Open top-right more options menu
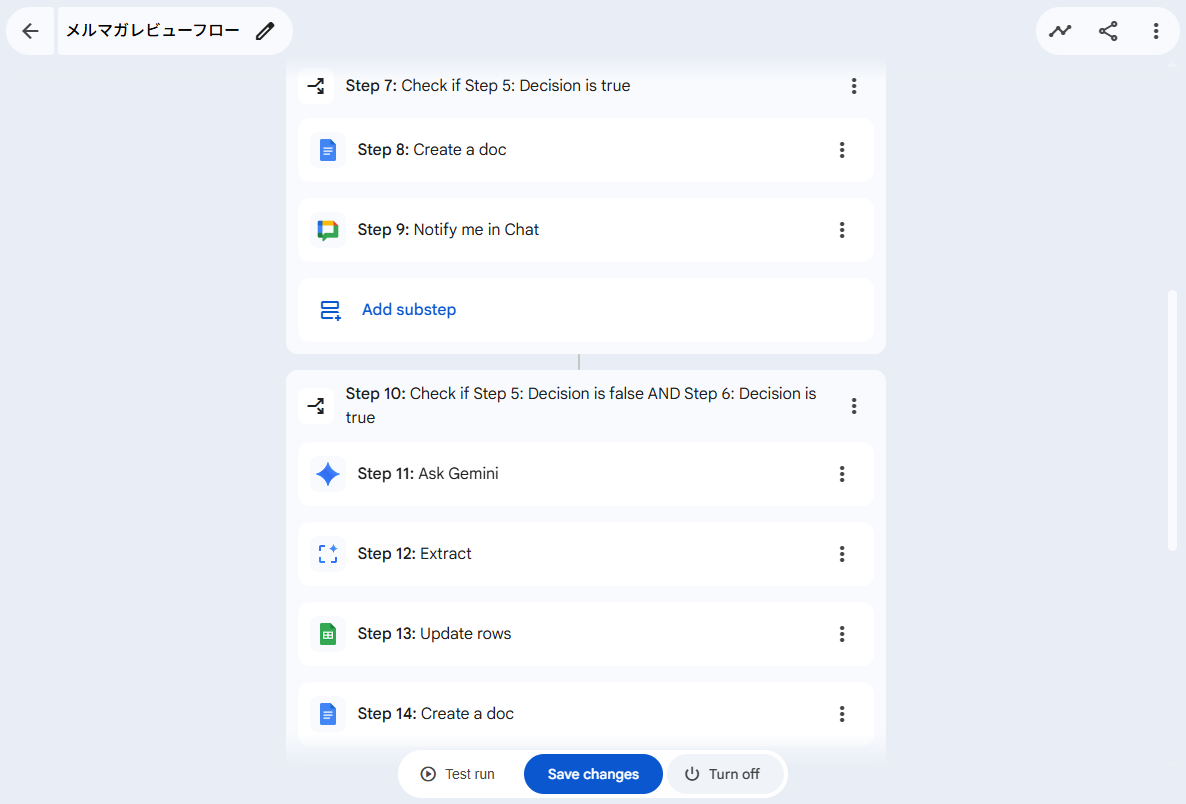Viewport: 1186px width, 804px height. [1156, 31]
